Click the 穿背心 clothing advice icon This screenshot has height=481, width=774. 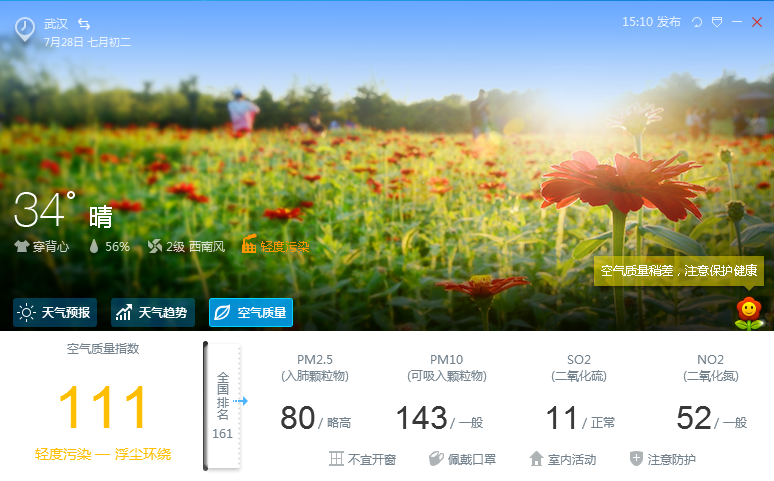21,246
